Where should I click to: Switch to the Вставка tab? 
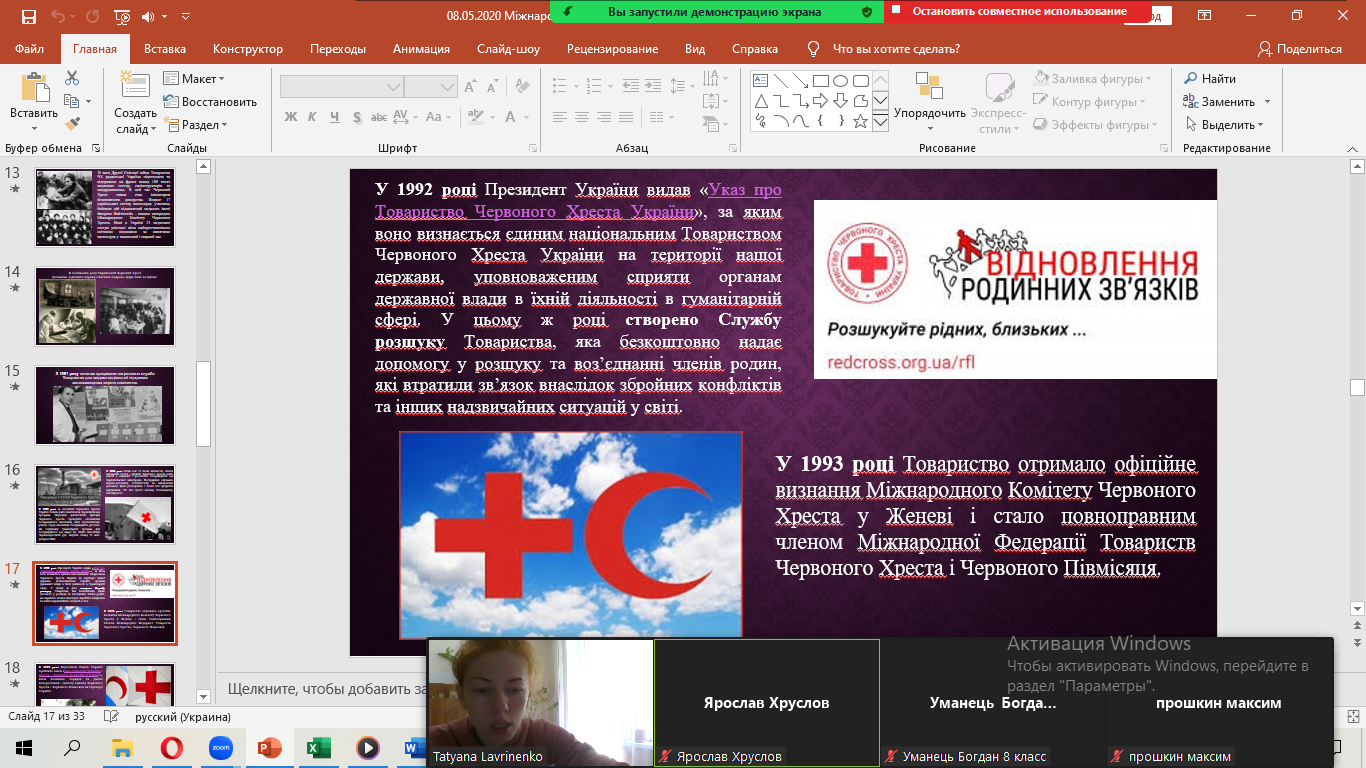(x=165, y=49)
